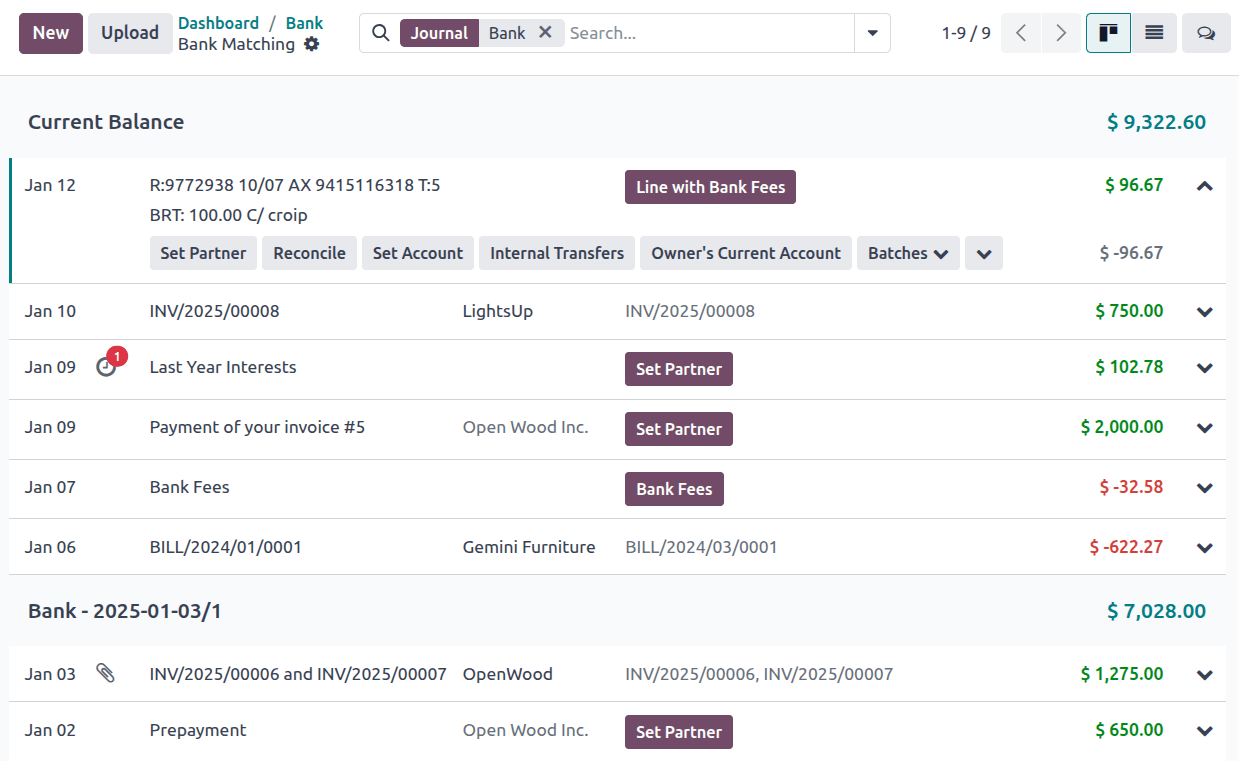Viewport: 1239px width, 761px height.
Task: Remove the Bank journal filter
Action: click(546, 32)
